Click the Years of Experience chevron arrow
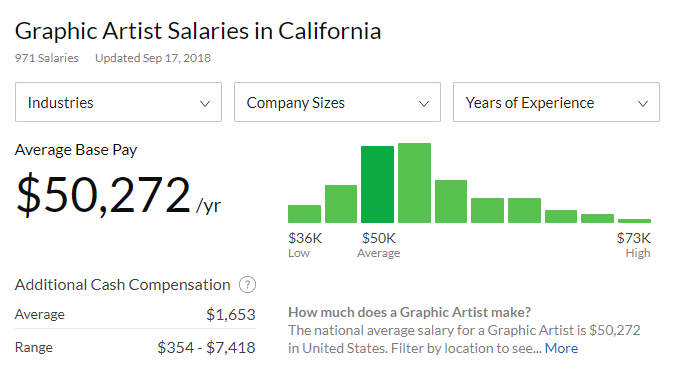Image resolution: width=682 pixels, height=375 pixels. coord(643,104)
